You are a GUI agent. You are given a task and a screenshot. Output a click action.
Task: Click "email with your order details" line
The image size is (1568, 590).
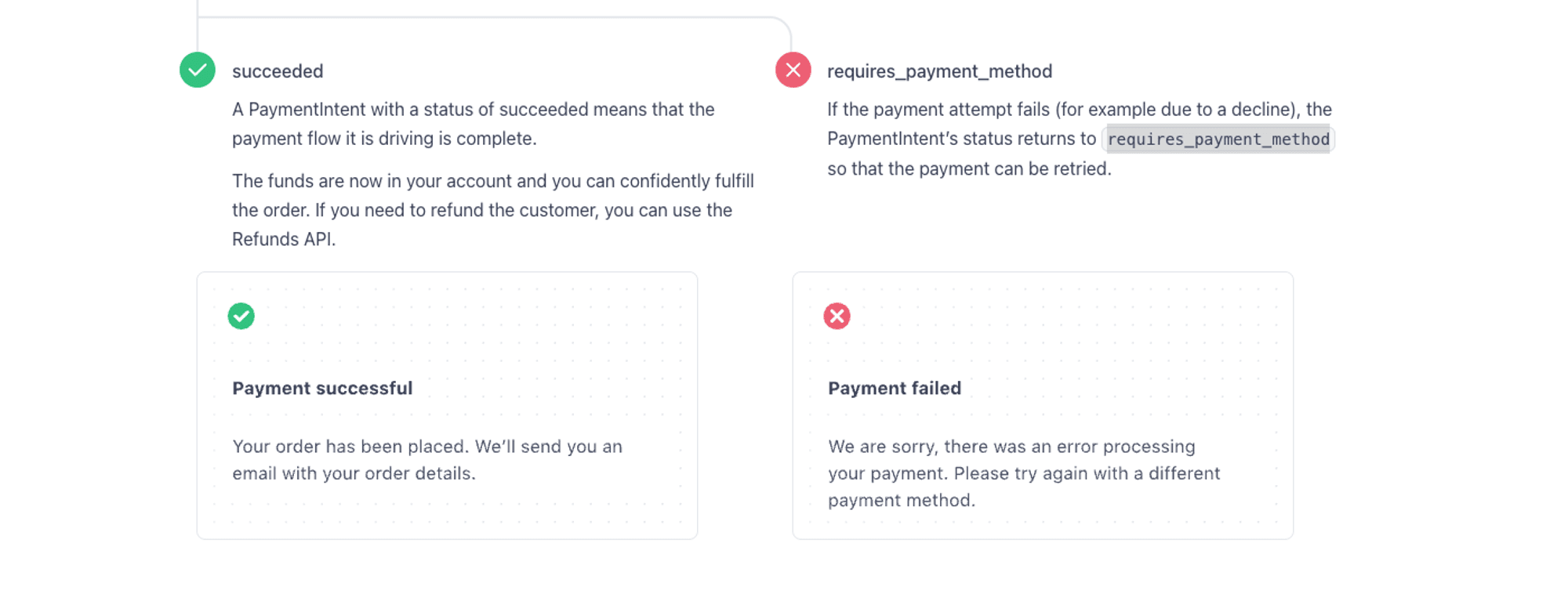pyautogui.click(x=354, y=473)
